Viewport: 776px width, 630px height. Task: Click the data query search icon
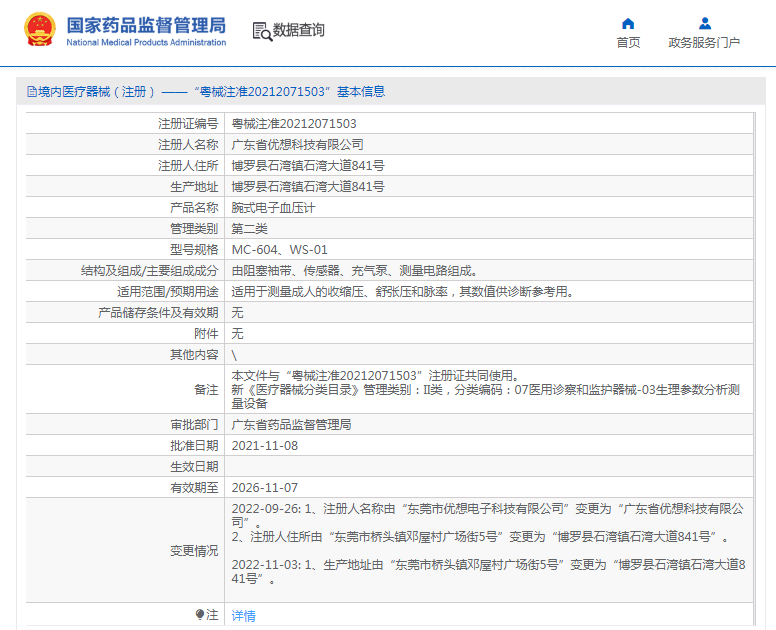tap(262, 31)
